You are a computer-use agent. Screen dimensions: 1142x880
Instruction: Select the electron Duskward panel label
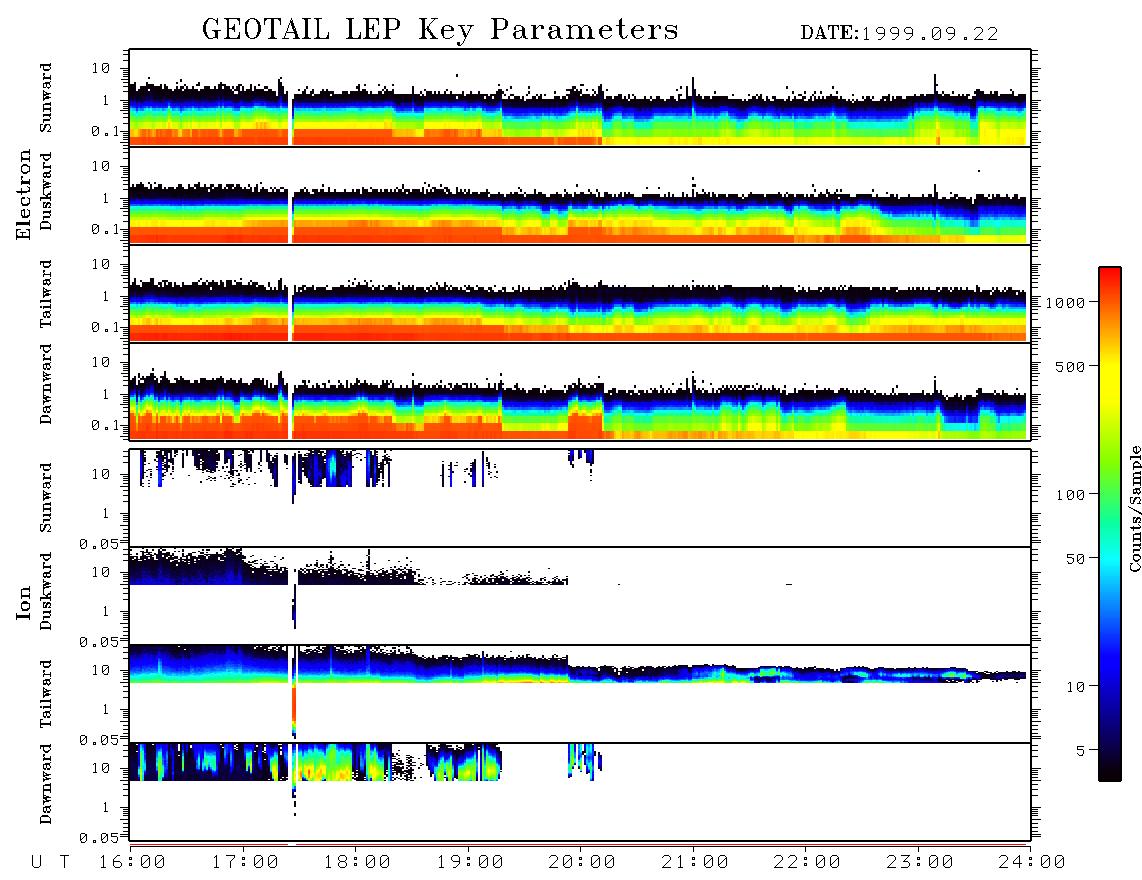(46, 191)
